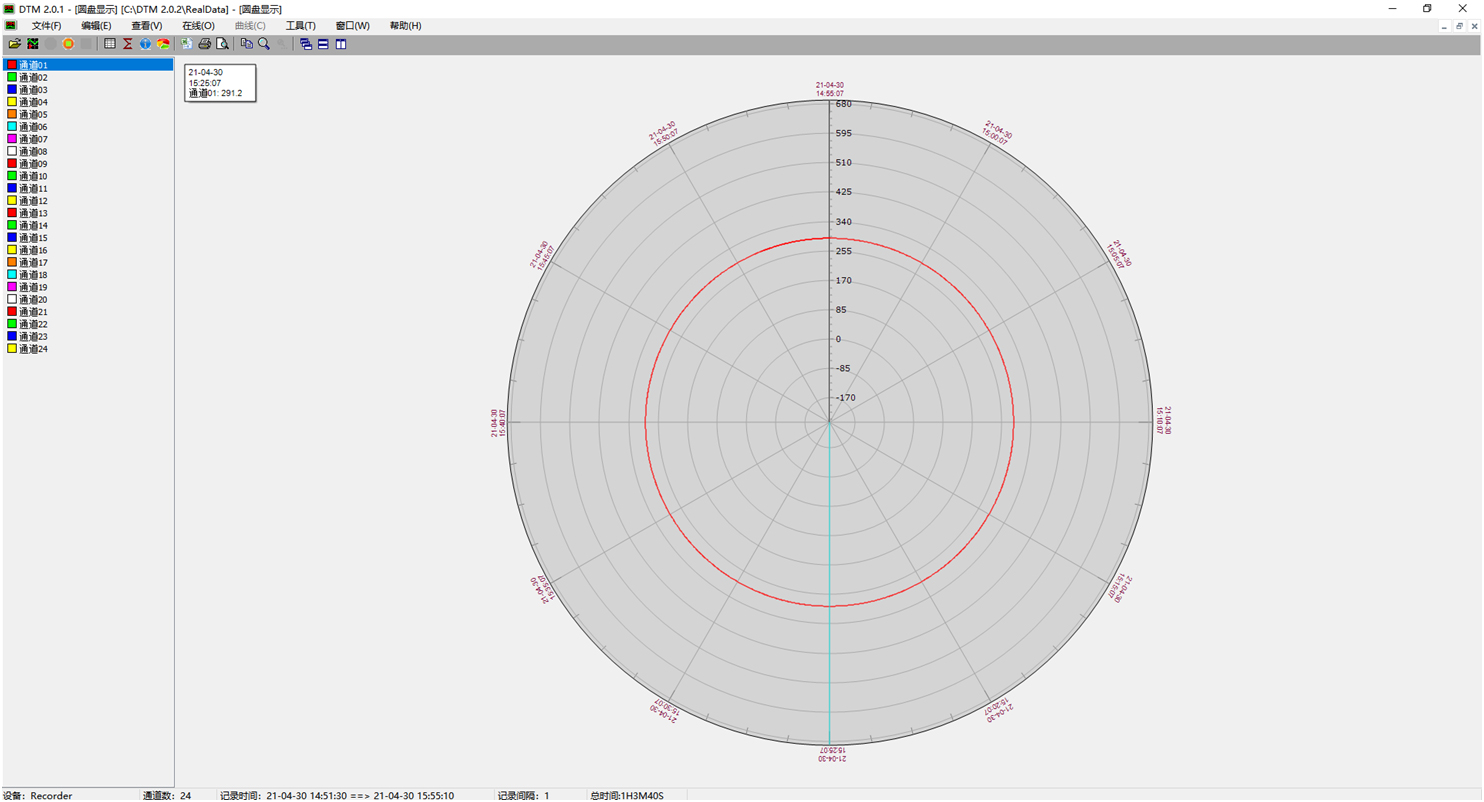Click the print preview icon

(222, 44)
